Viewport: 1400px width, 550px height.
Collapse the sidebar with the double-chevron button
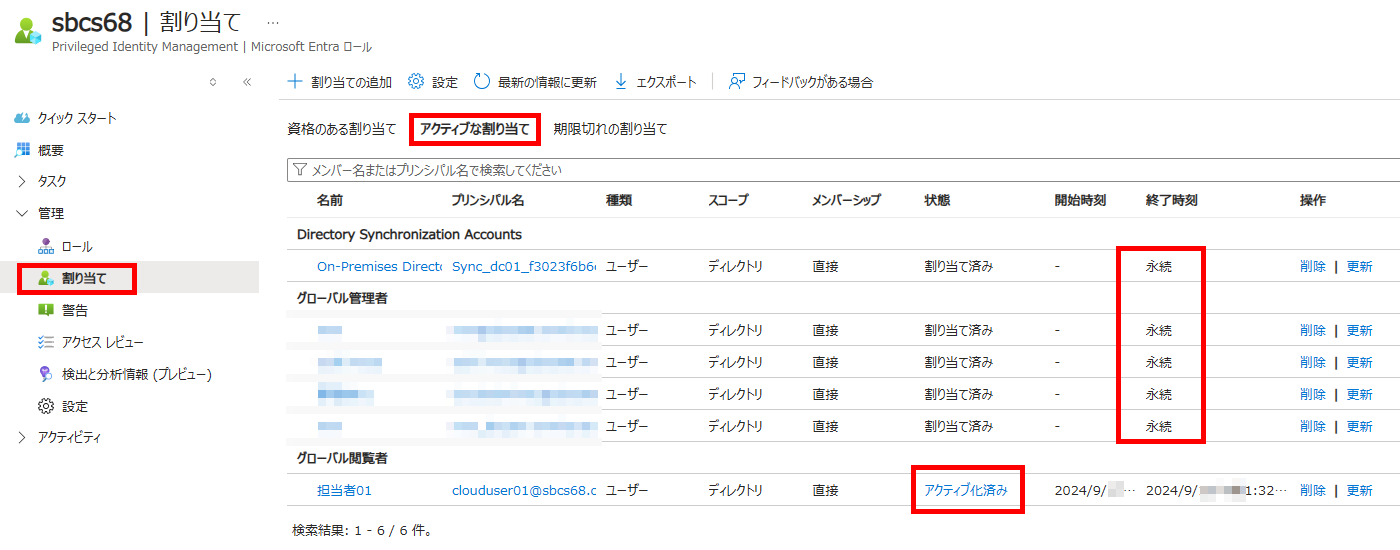pos(247,82)
